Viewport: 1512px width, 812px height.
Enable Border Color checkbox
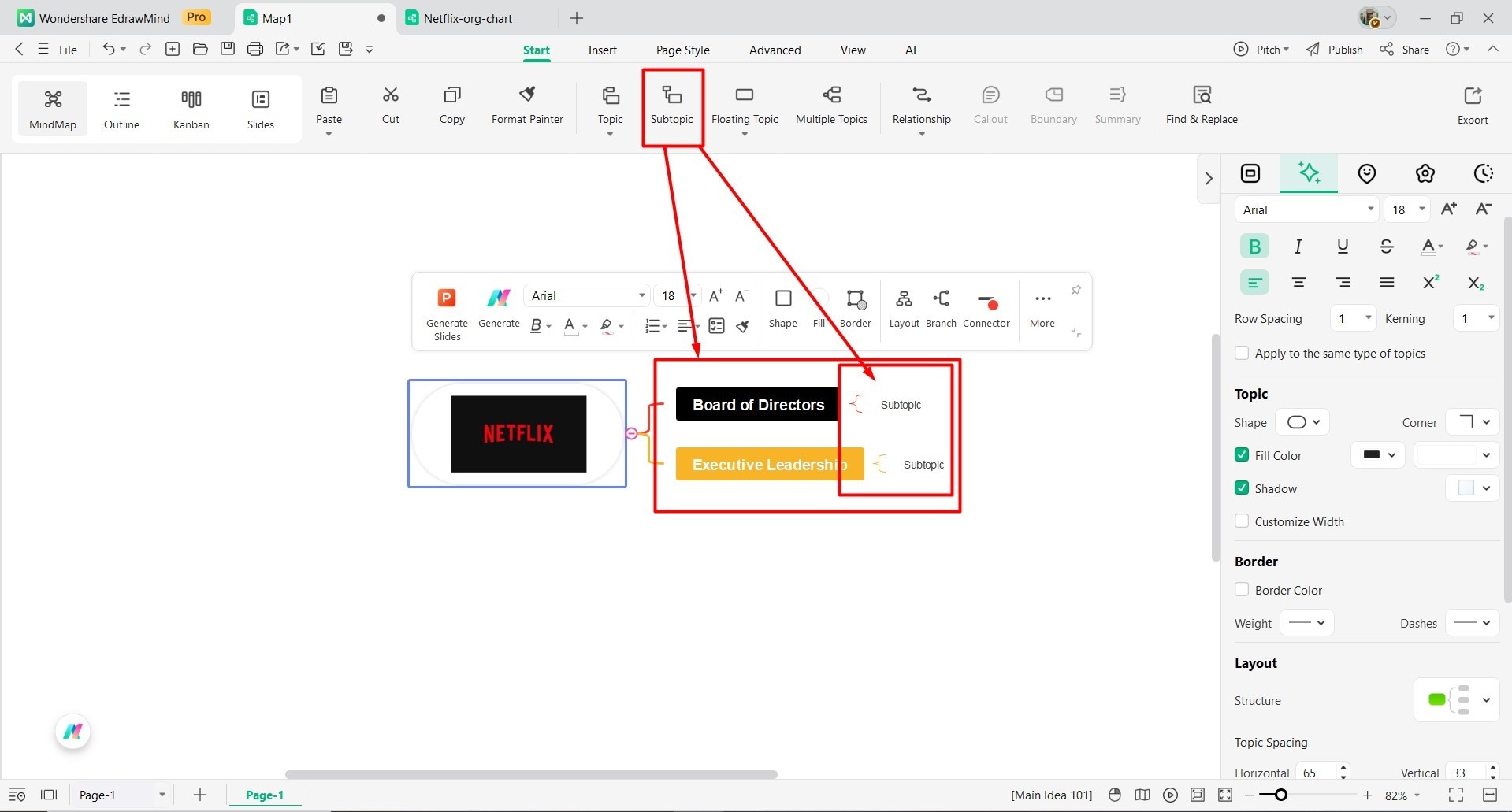point(1242,589)
